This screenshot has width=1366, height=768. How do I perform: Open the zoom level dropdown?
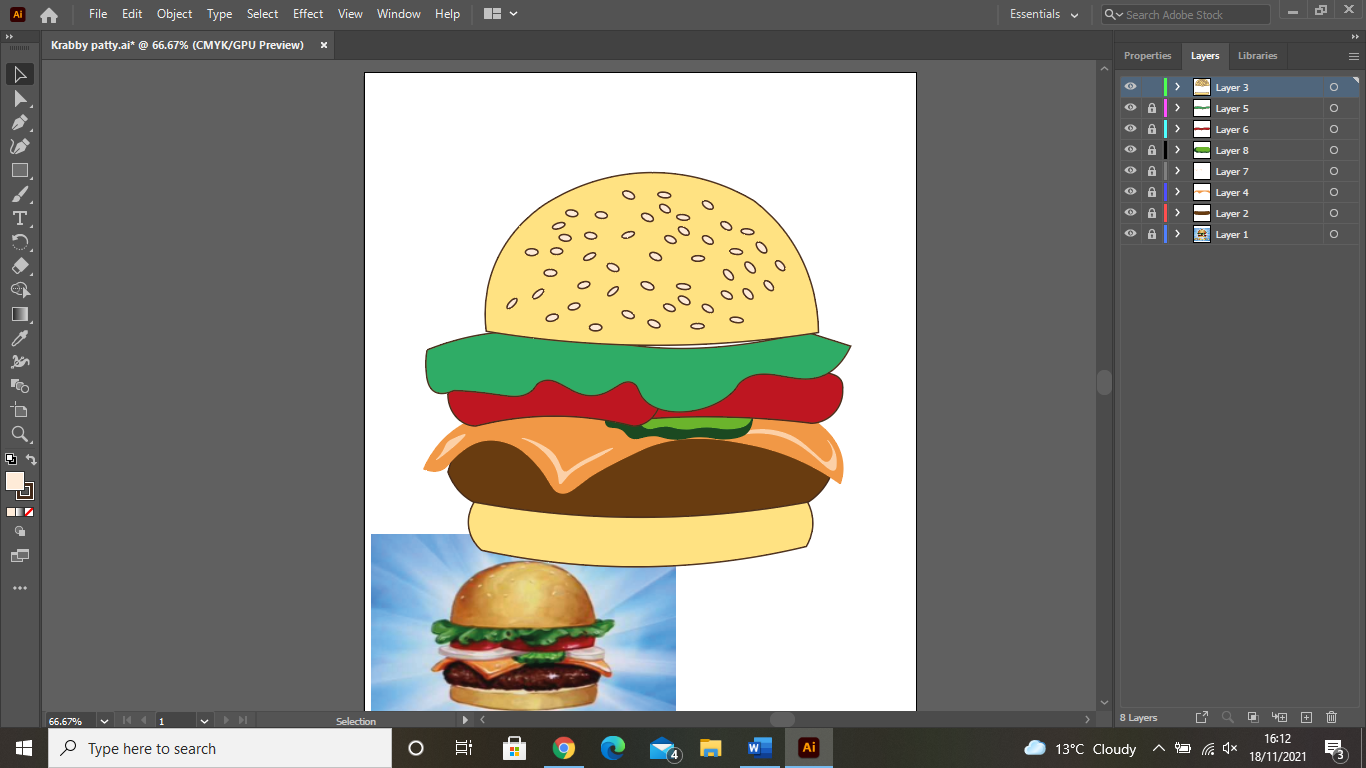(x=104, y=720)
